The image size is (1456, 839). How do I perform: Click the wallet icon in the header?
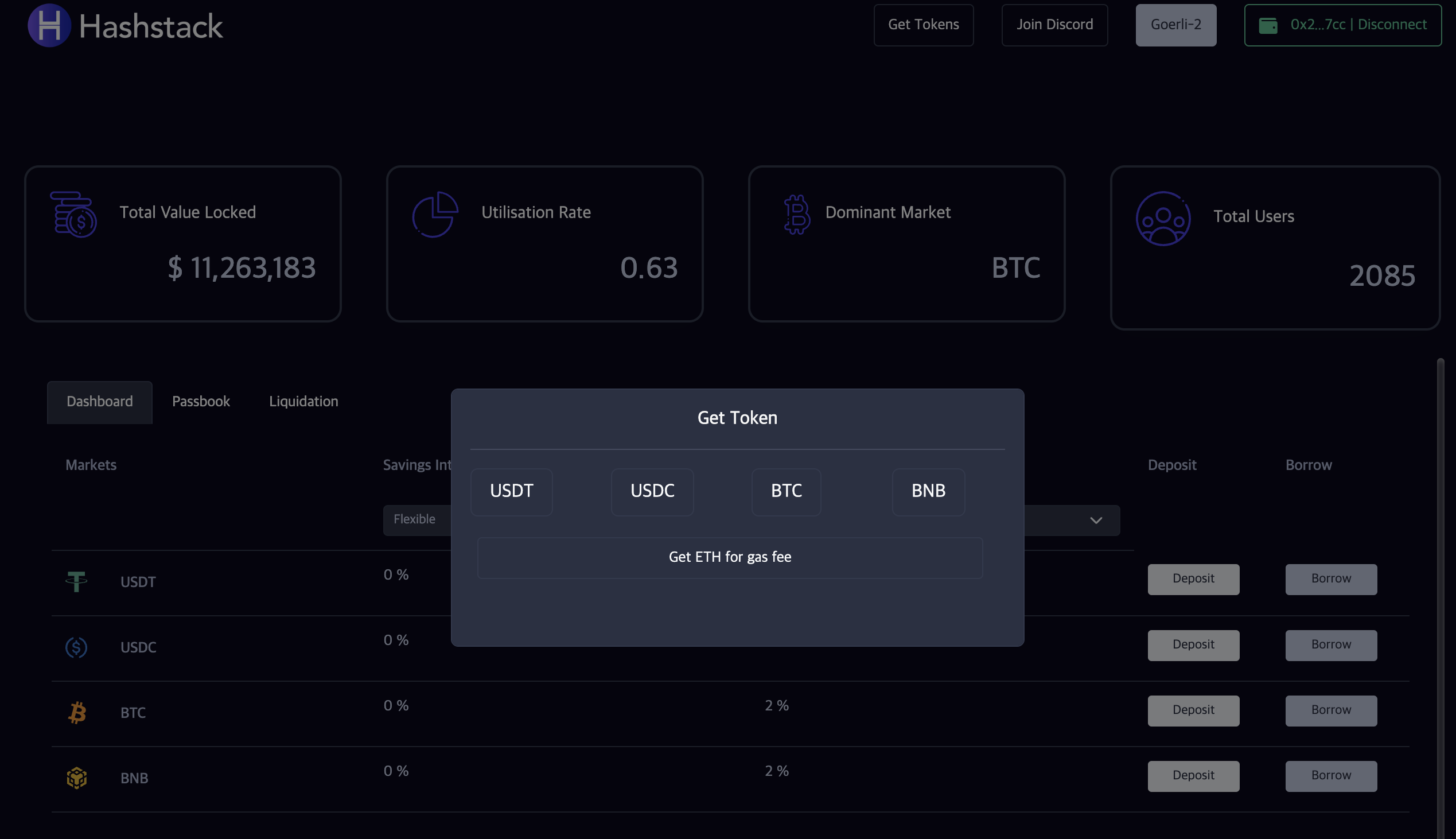click(1268, 25)
